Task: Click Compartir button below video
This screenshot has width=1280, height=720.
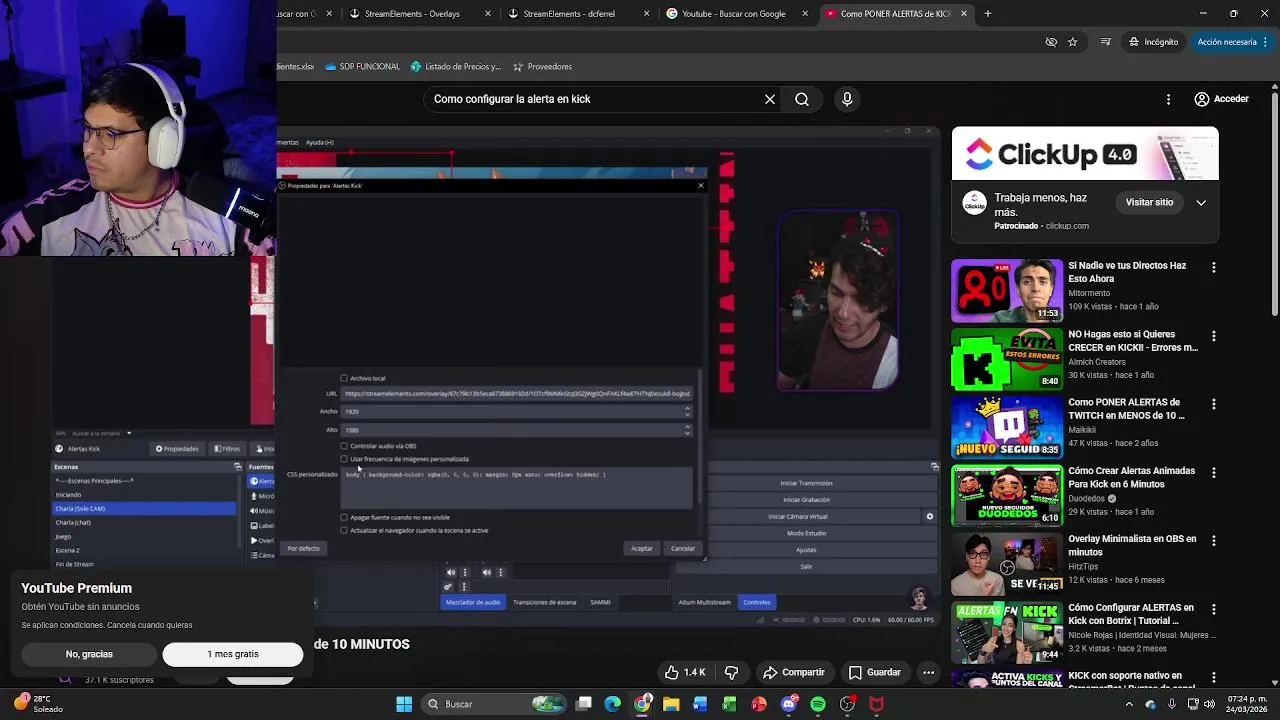Action: [793, 672]
